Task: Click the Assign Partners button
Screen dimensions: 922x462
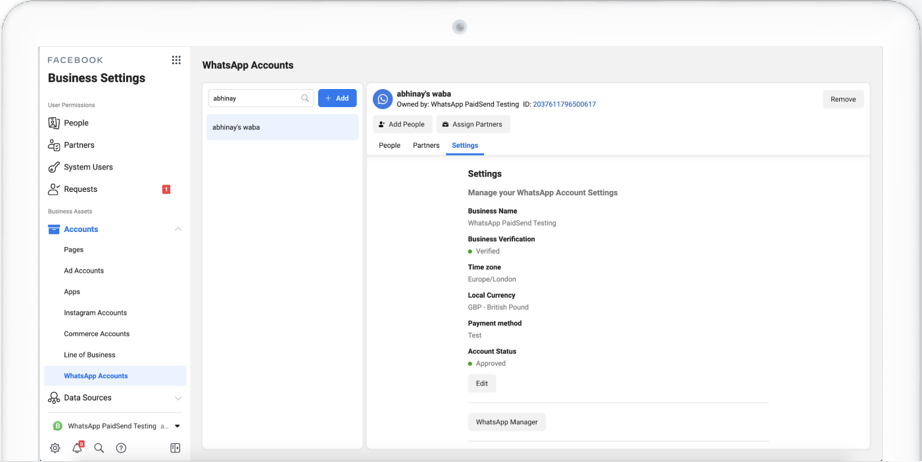Action: [473, 125]
